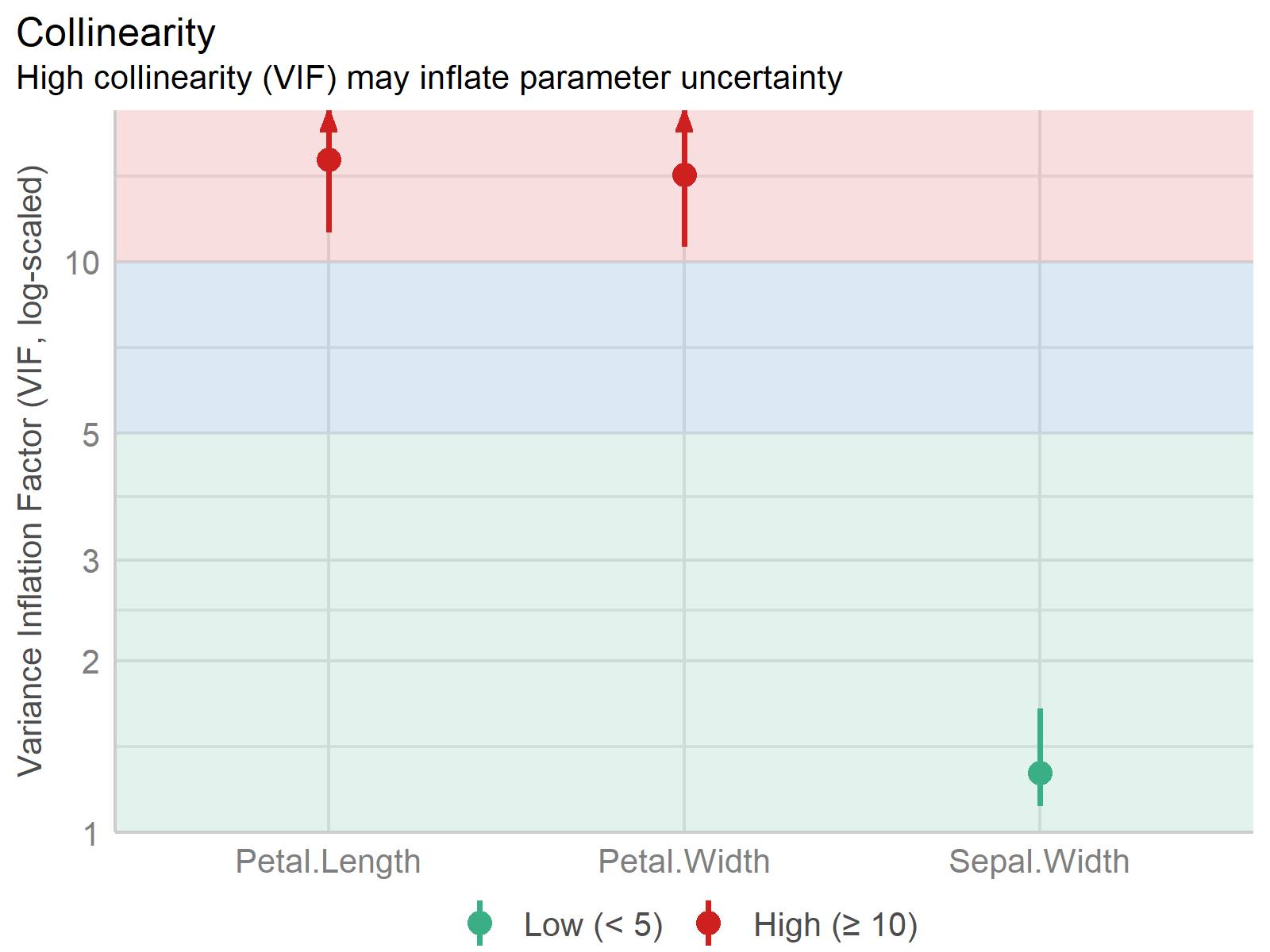
Task: Click the y-axis tick label 2
Action: [x=91, y=661]
